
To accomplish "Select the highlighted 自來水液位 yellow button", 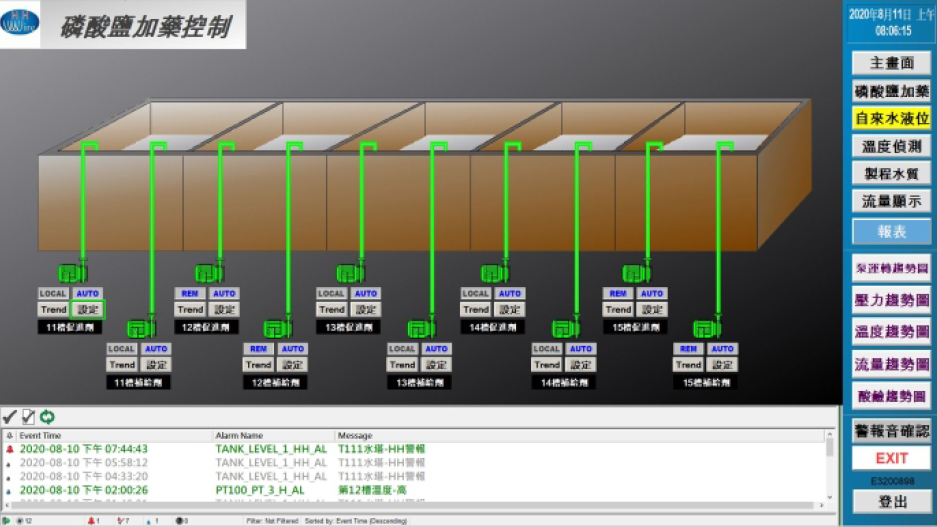I will [891, 118].
